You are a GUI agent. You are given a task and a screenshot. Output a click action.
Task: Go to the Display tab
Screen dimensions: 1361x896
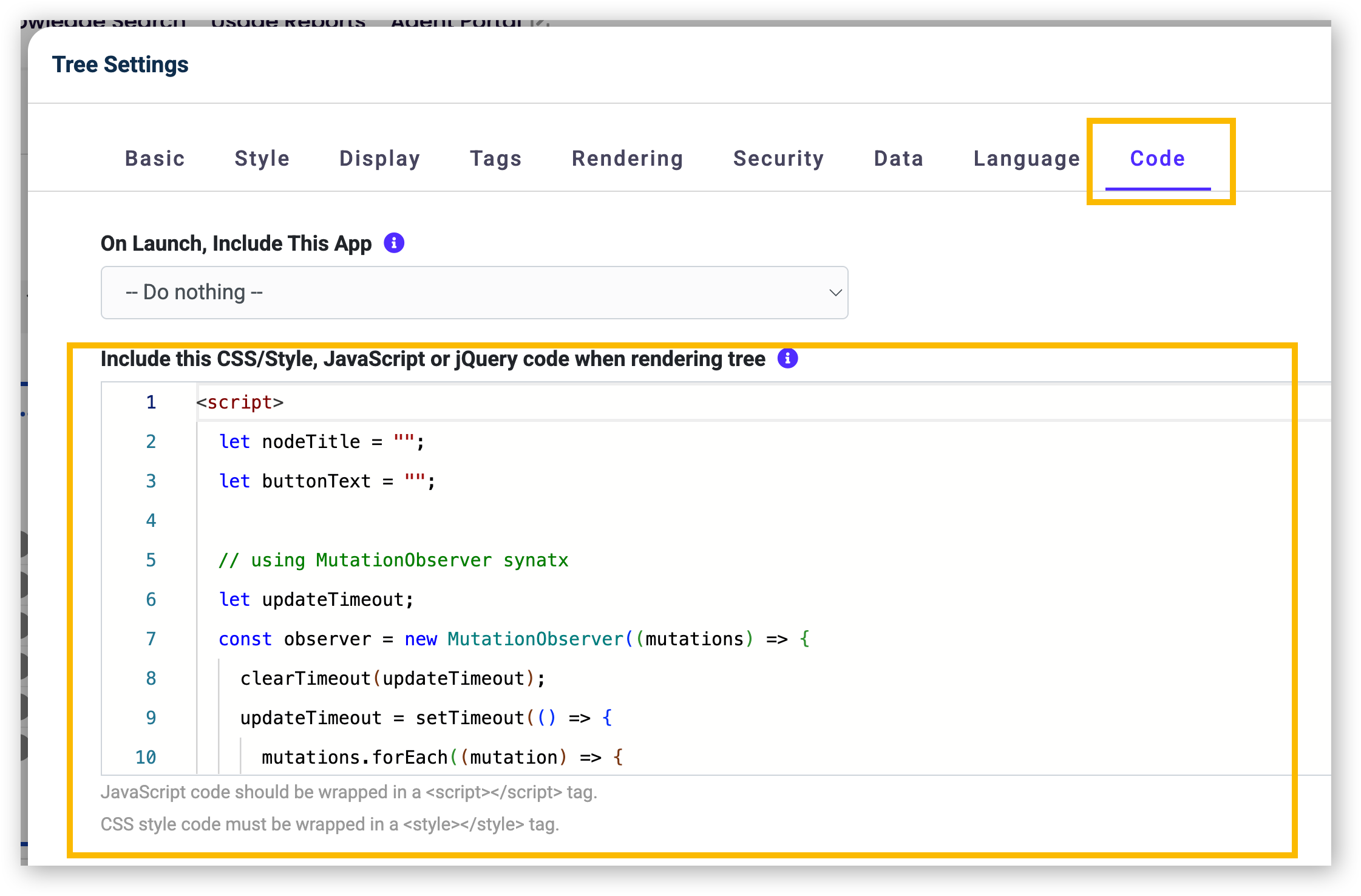(380, 158)
